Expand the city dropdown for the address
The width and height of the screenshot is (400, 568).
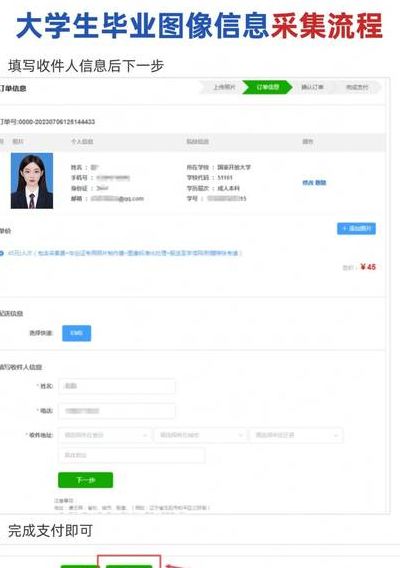point(200,435)
